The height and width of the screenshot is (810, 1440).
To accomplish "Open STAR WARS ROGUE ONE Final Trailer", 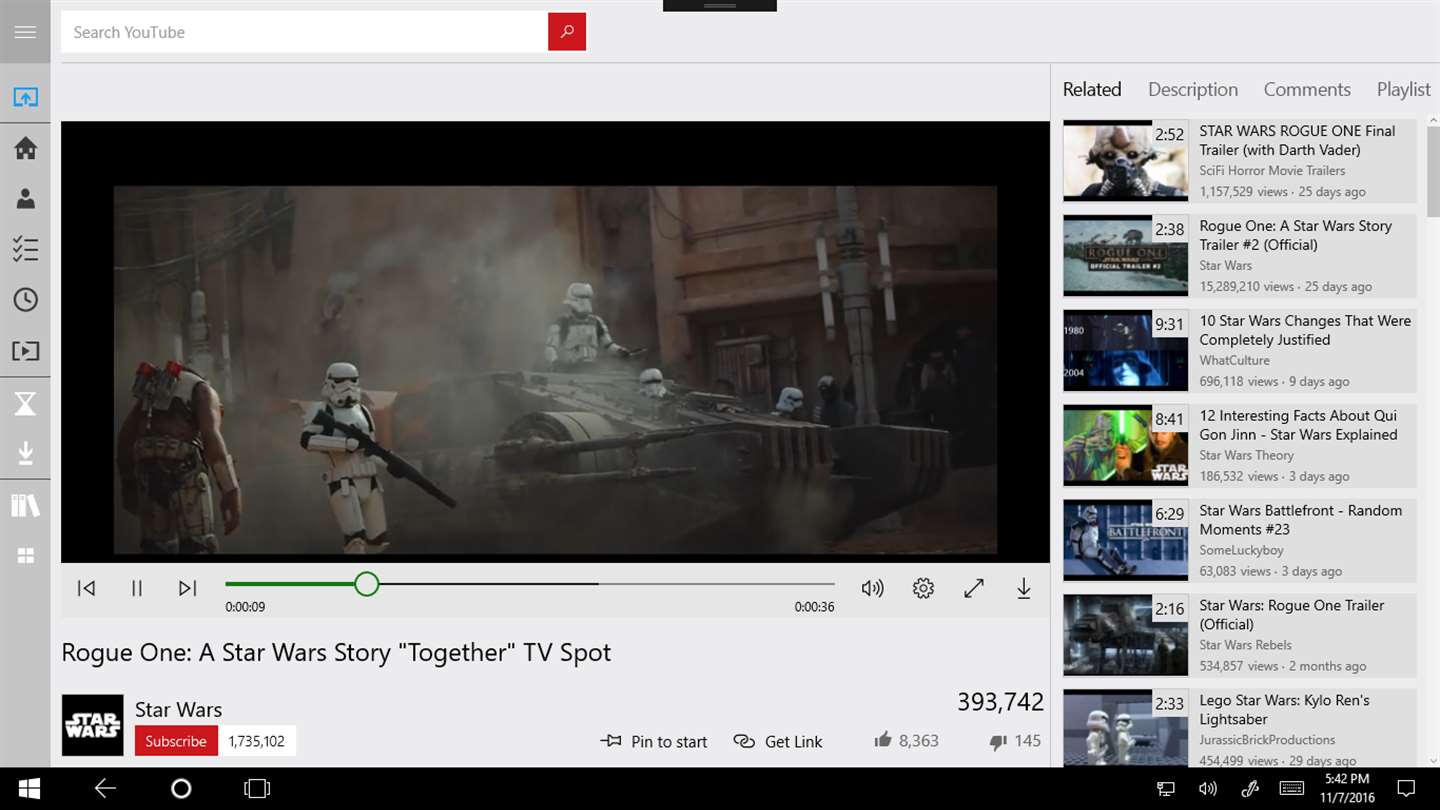I will pos(1240,161).
